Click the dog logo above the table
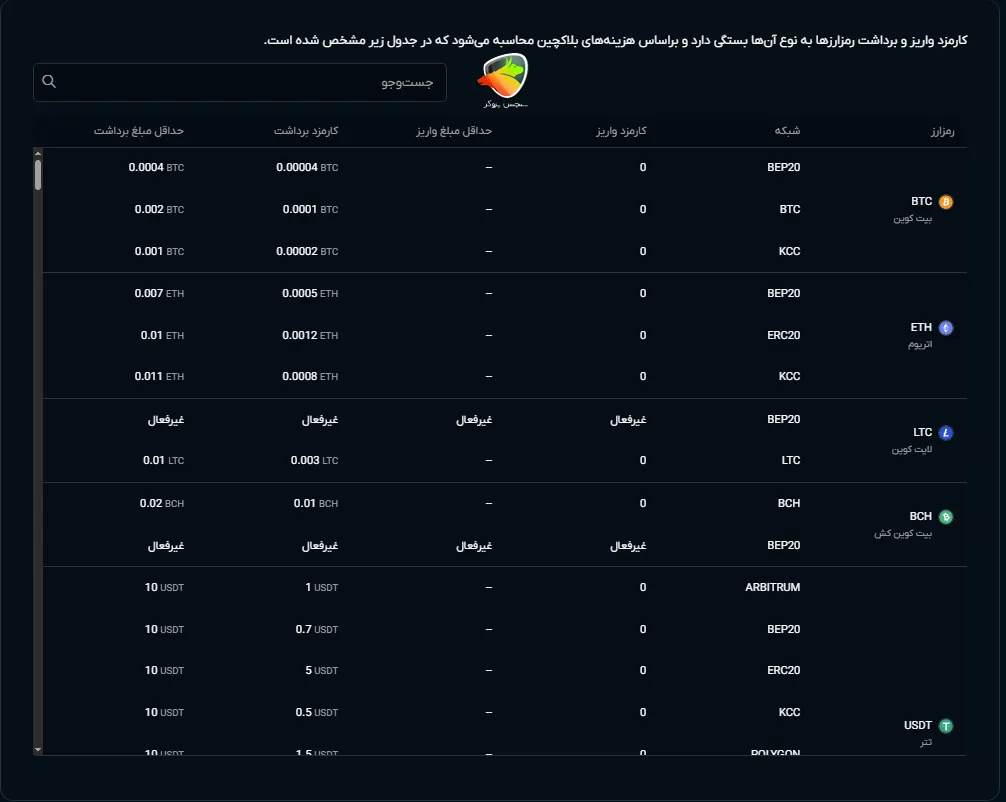The image size is (1006, 802). click(504, 79)
